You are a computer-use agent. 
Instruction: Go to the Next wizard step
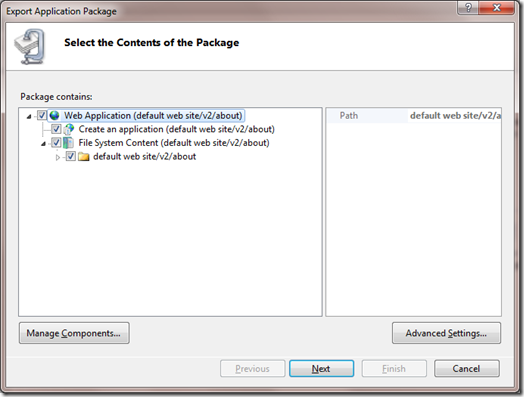tap(321, 369)
